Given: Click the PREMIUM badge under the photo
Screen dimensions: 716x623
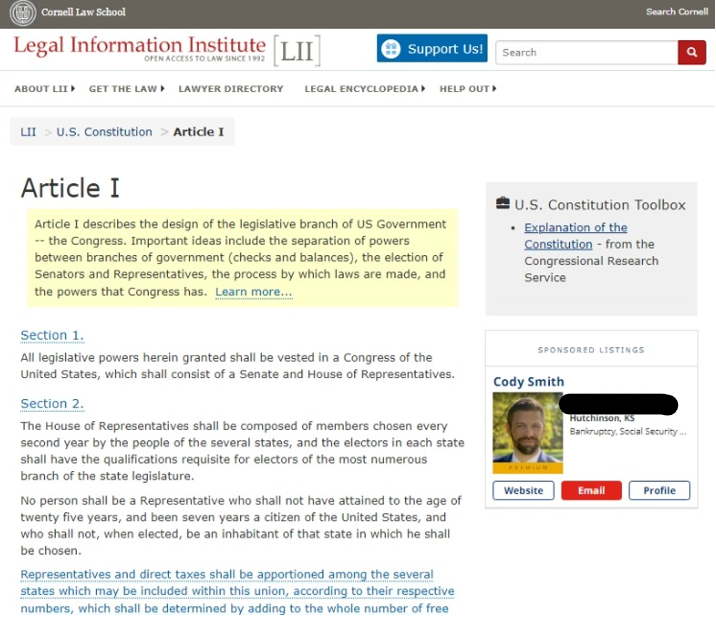Looking at the screenshot, I should click(x=527, y=468).
